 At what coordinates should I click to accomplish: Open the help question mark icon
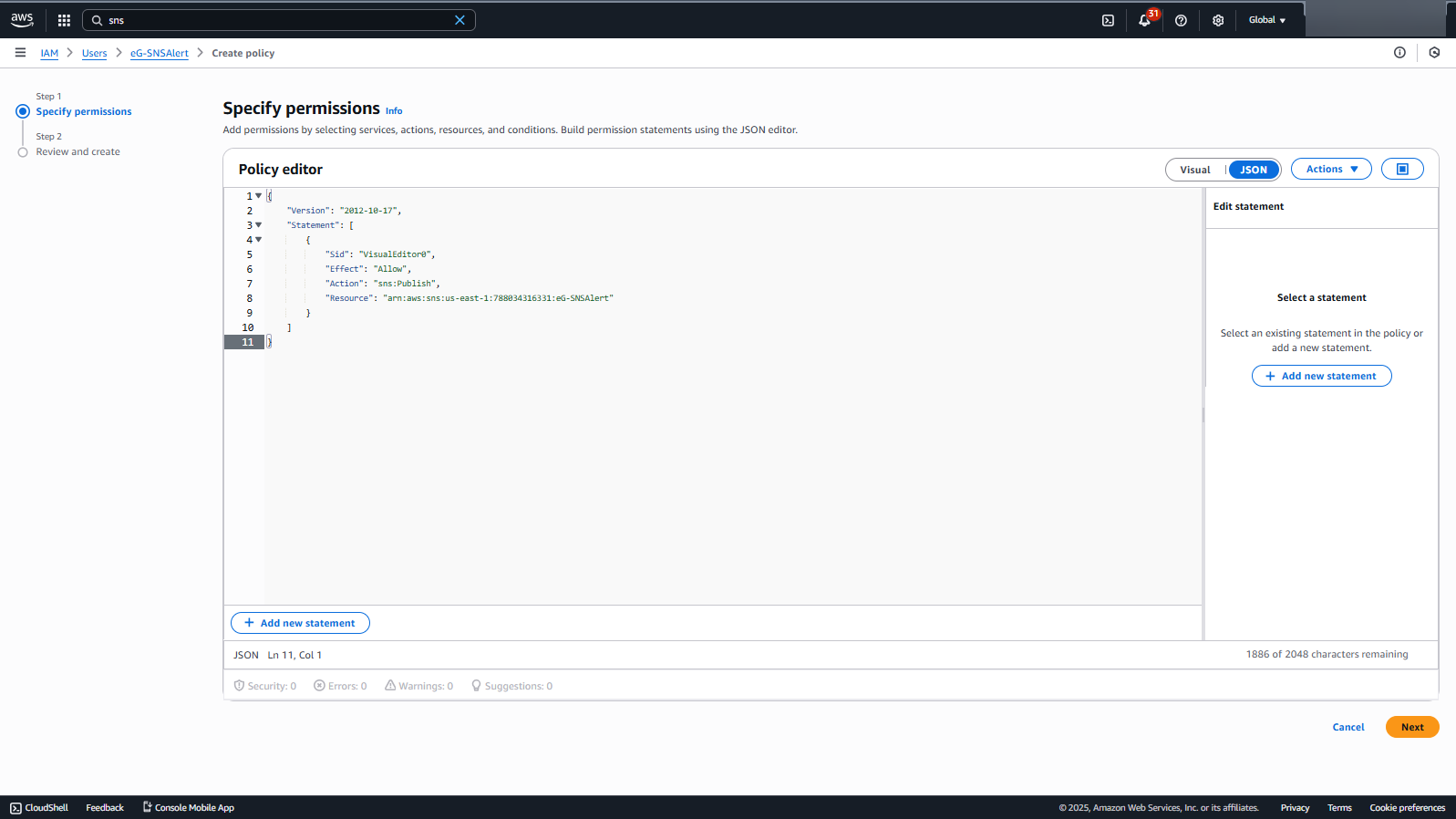pos(1181,20)
